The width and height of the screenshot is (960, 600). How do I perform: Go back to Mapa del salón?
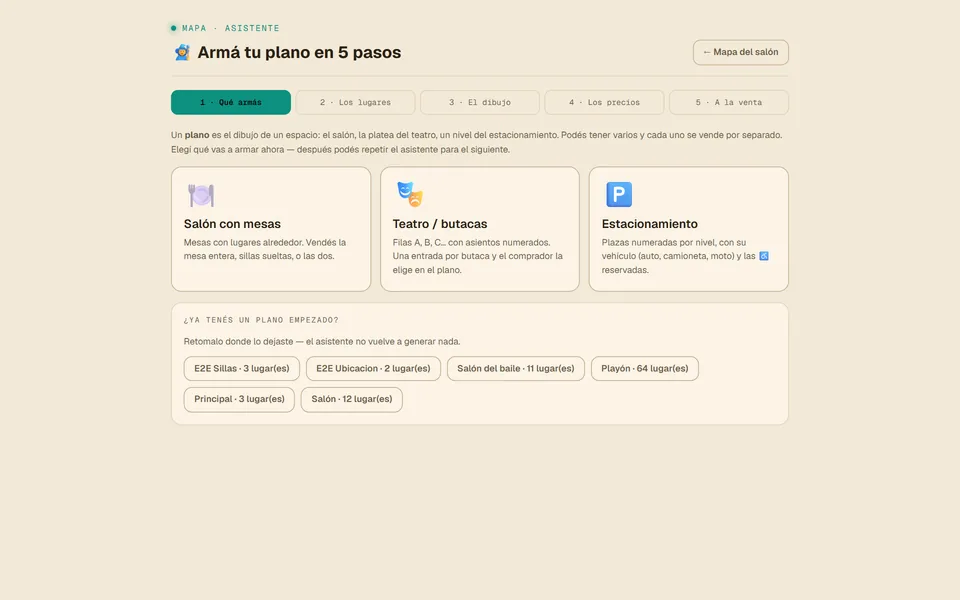tap(741, 53)
